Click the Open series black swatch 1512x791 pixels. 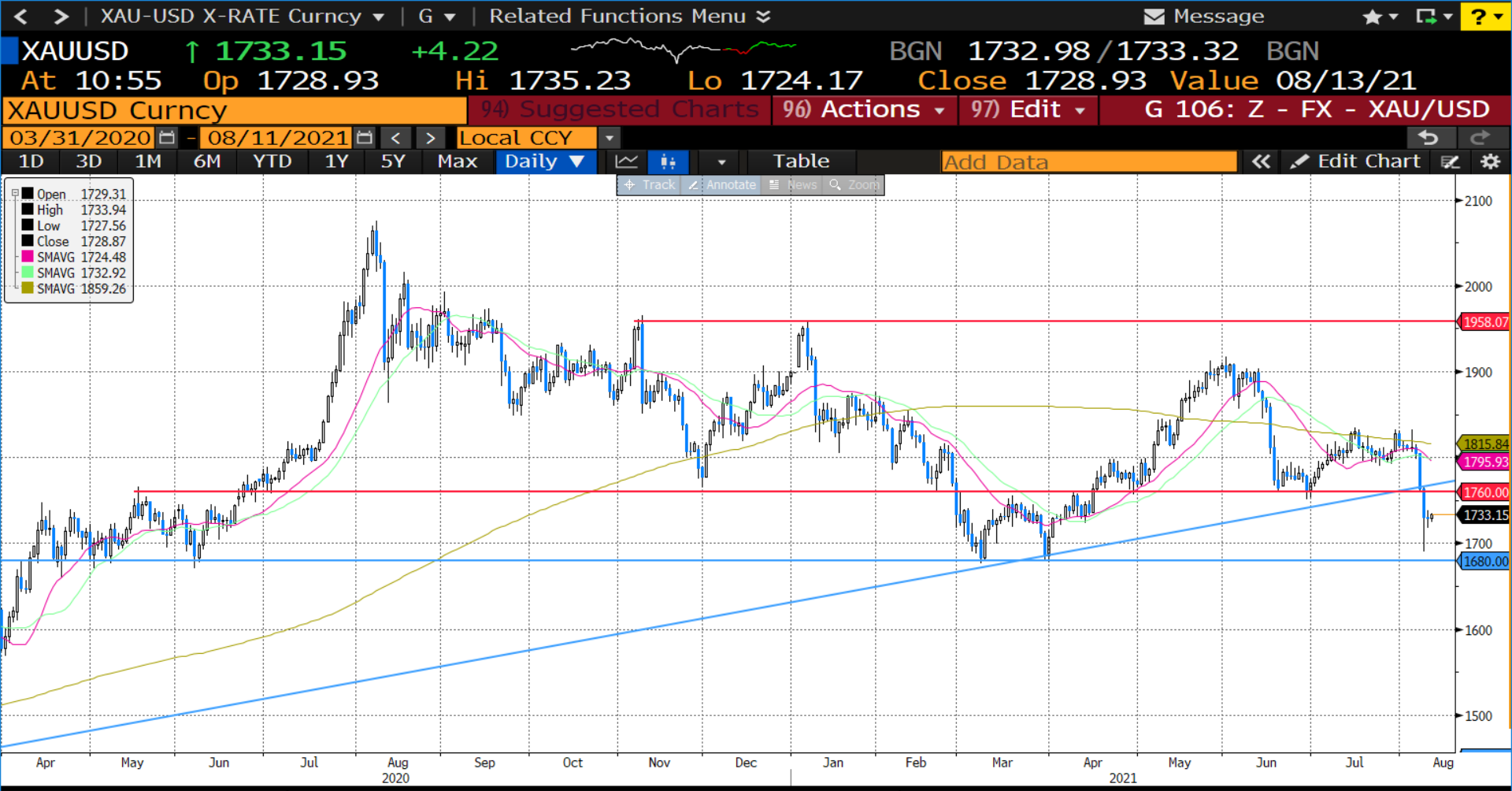28,194
